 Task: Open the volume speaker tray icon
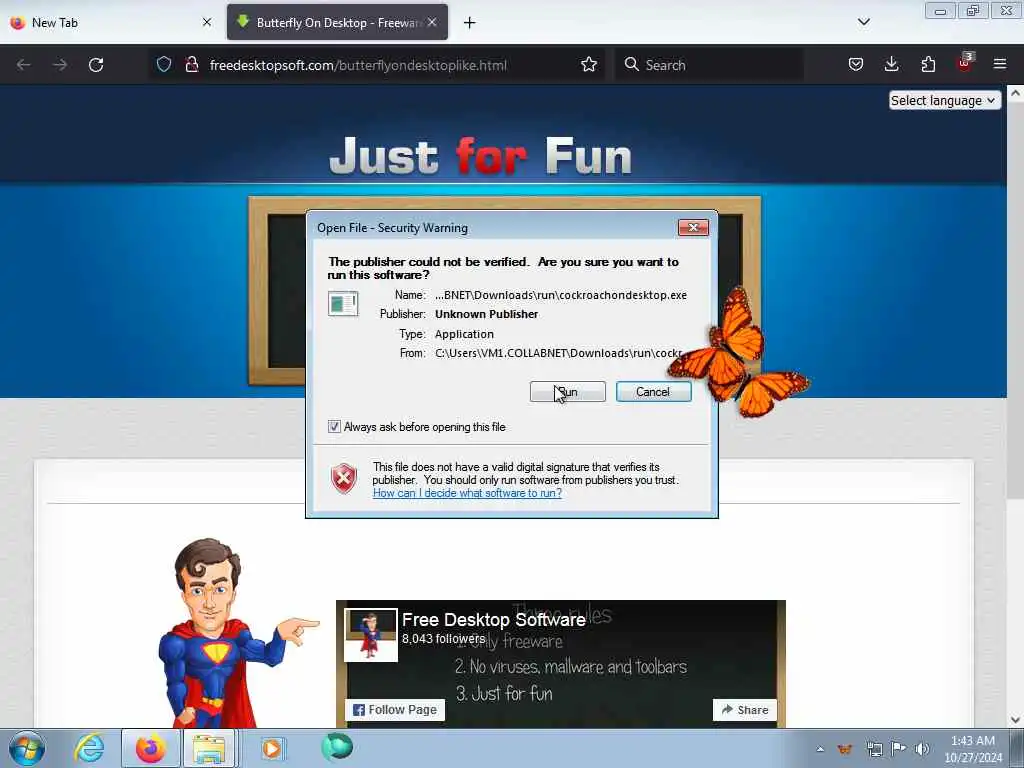922,749
